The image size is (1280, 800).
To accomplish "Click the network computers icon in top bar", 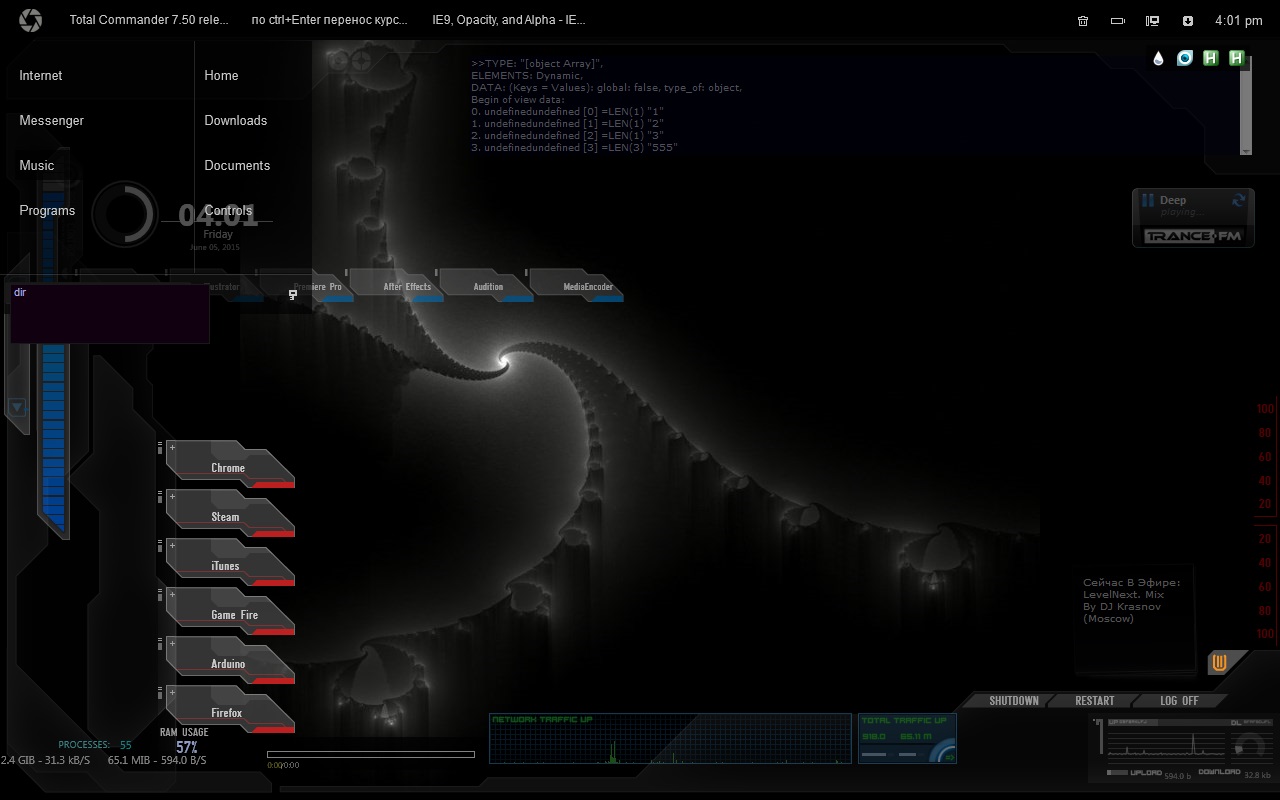I will point(1152,21).
